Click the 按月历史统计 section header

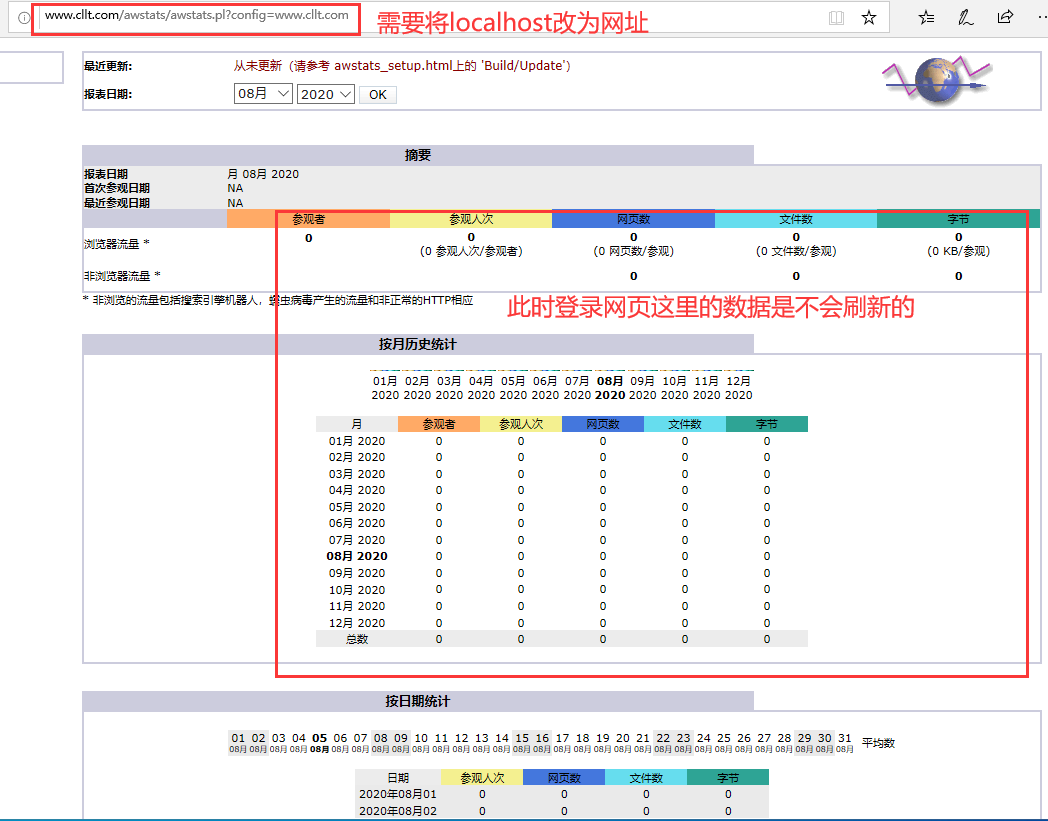pos(418,344)
